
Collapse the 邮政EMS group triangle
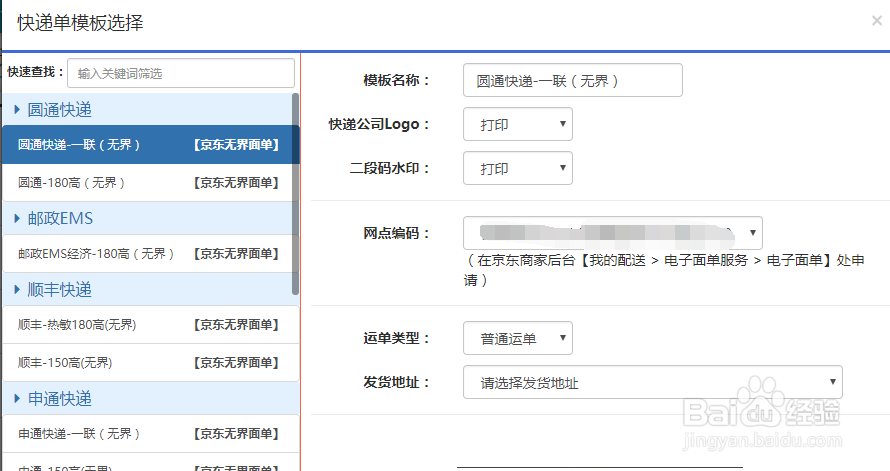[x=17, y=218]
